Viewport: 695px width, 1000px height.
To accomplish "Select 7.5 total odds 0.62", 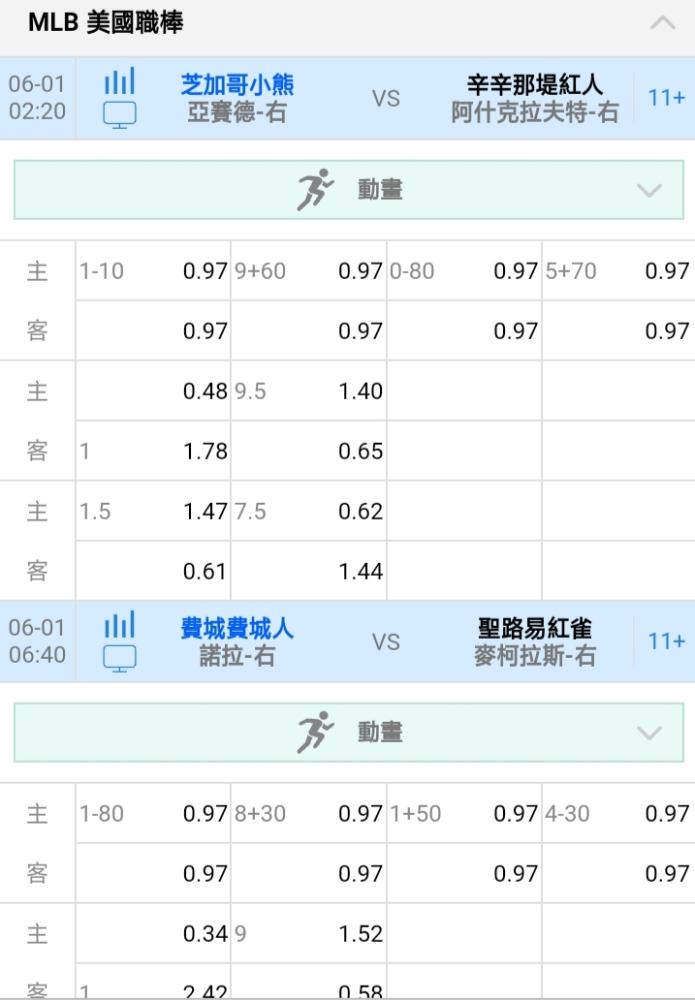I will 309,511.
